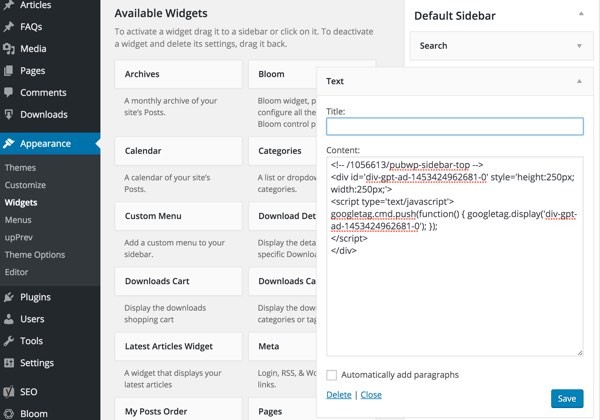
Task: Click inside the Content textarea
Action: (x=455, y=256)
